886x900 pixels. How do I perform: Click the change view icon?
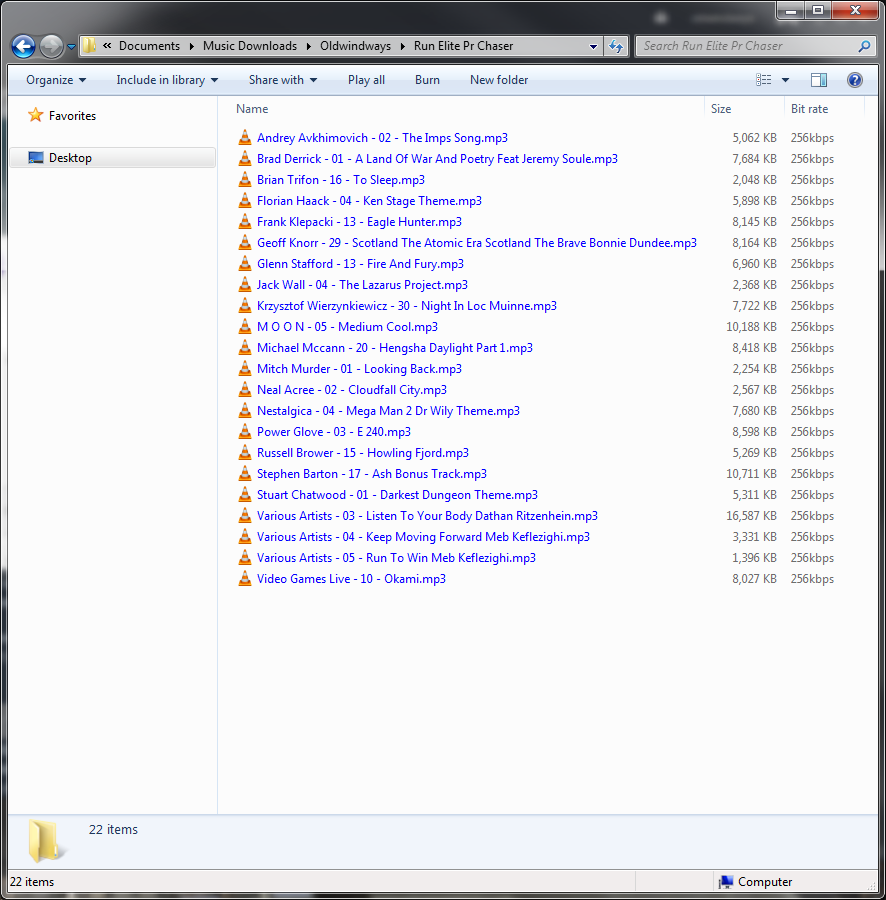764,80
